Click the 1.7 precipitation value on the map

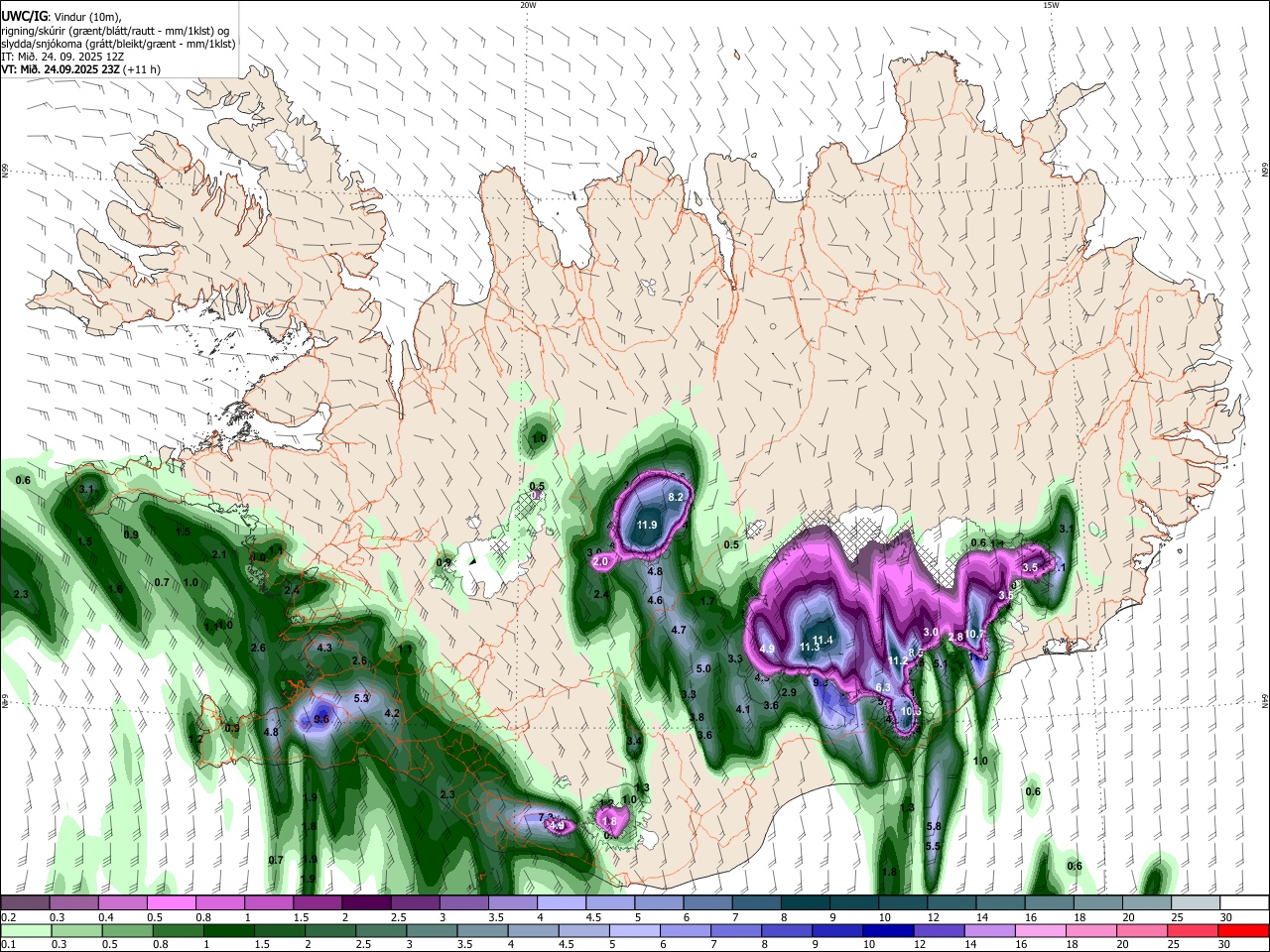pyautogui.click(x=707, y=601)
